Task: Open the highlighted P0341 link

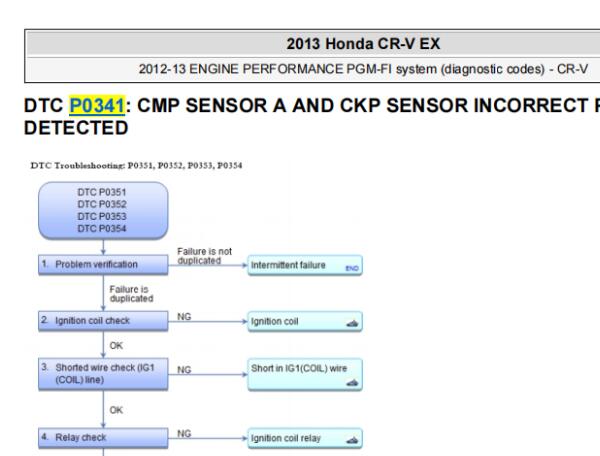Action: click(x=97, y=106)
